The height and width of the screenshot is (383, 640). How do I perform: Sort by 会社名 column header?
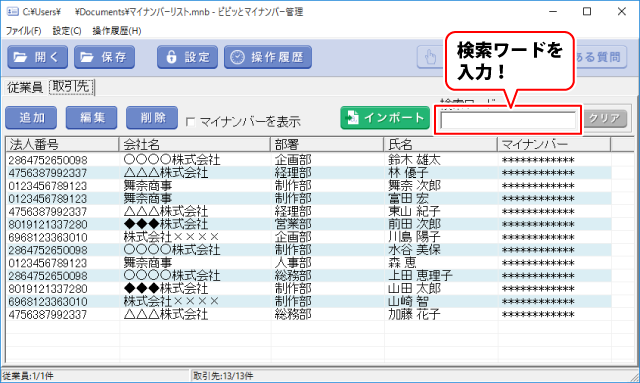[194, 144]
